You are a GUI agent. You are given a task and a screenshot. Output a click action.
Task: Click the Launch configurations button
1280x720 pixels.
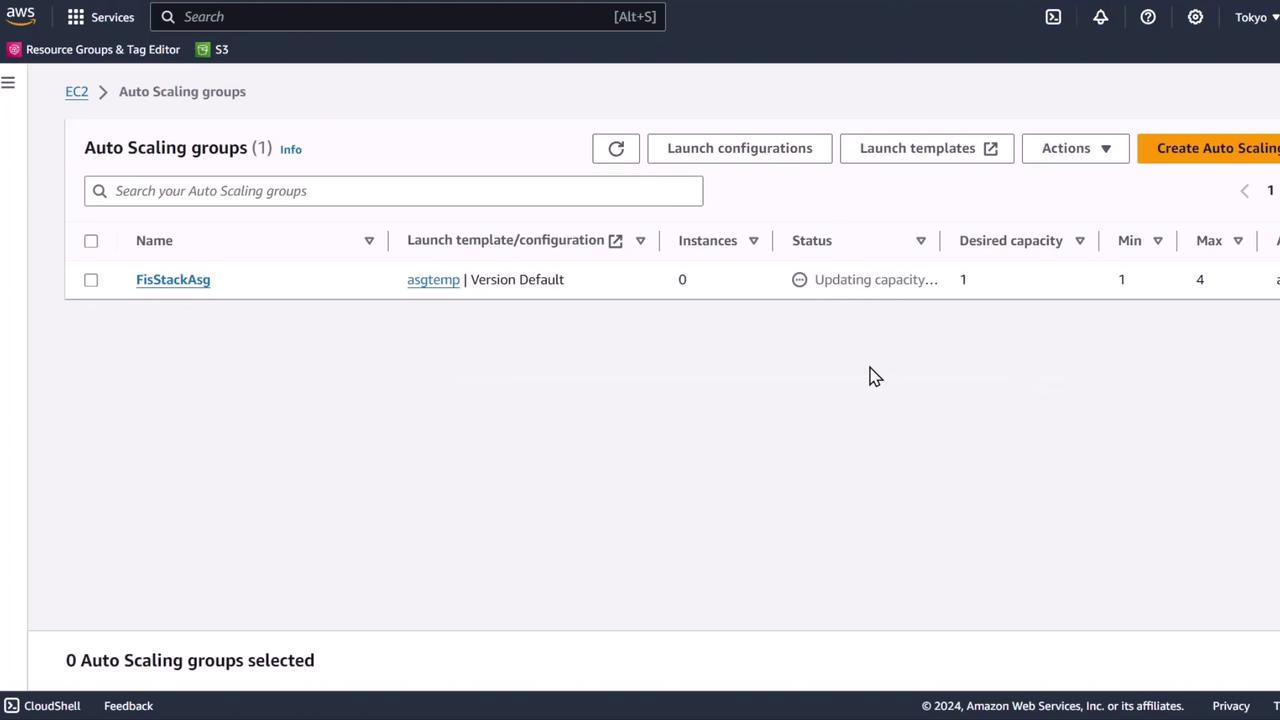740,148
